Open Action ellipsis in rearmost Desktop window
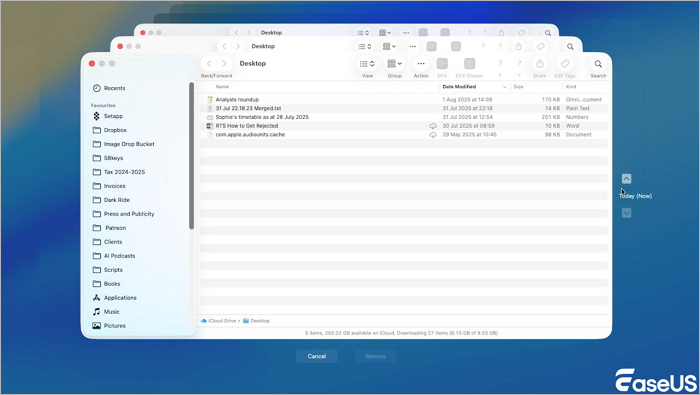700x395 pixels. click(x=406, y=33)
